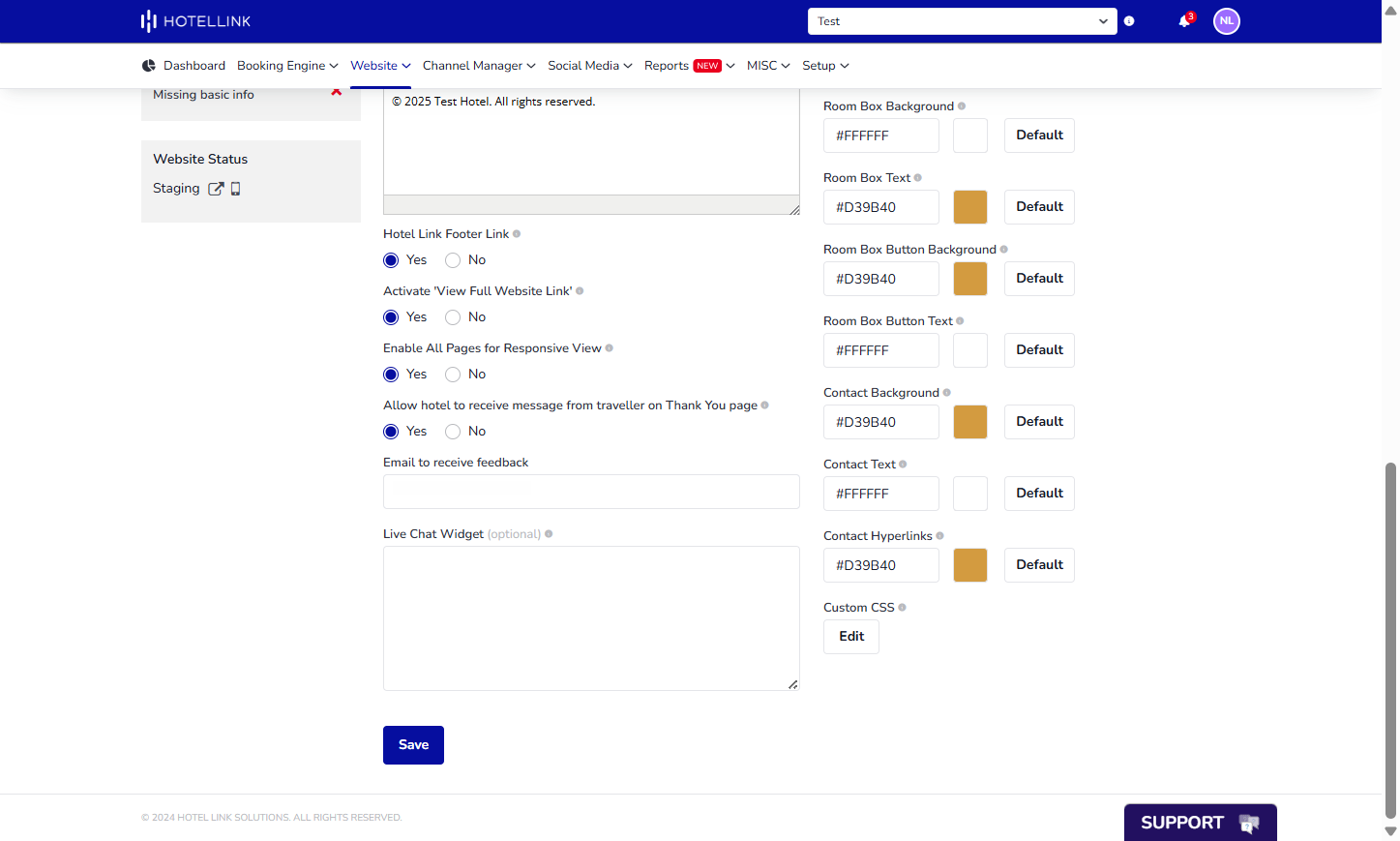Click help icon next to Contact Text

[904, 465]
